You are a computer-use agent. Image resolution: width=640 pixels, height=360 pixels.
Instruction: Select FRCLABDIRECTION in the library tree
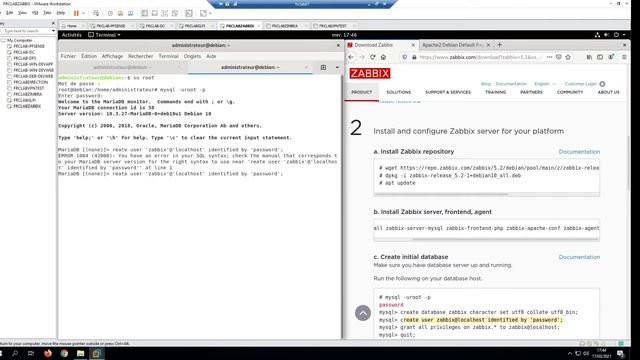(x=30, y=82)
